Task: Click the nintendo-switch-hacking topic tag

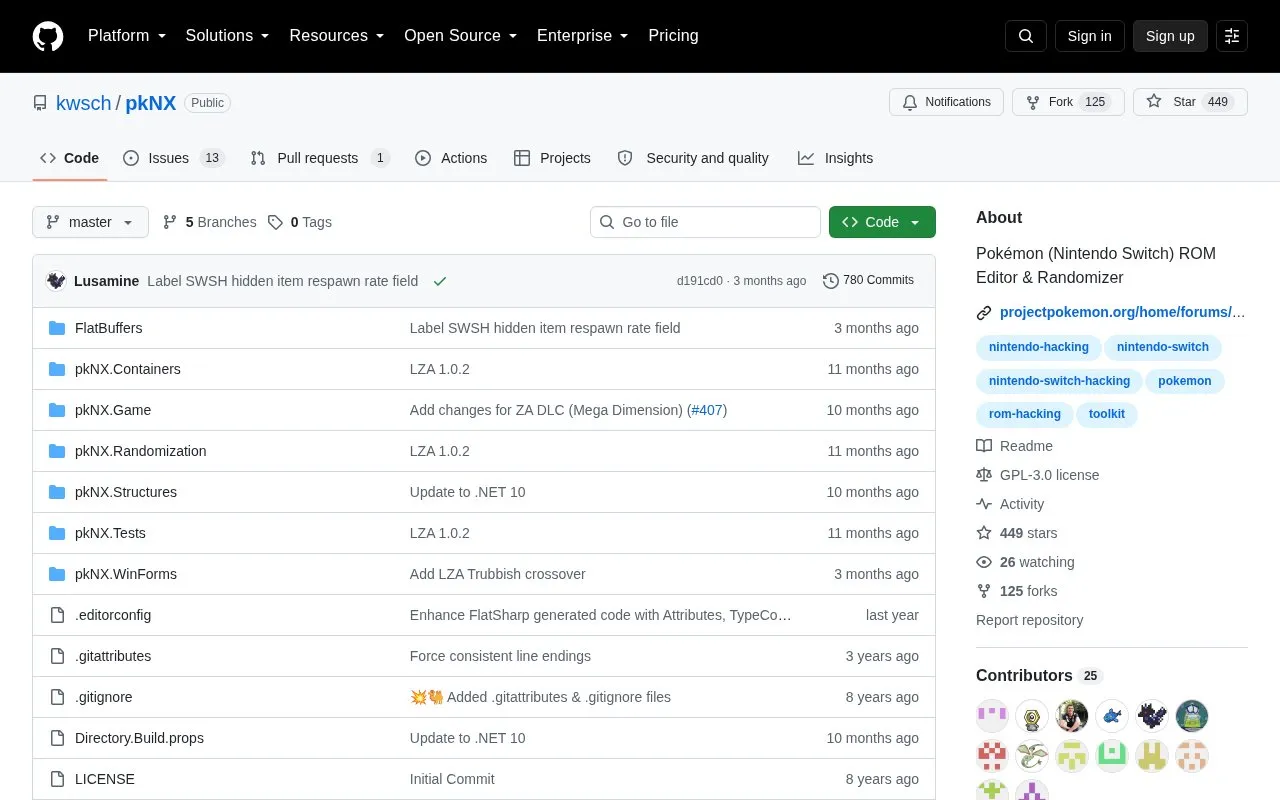Action: 1059,381
